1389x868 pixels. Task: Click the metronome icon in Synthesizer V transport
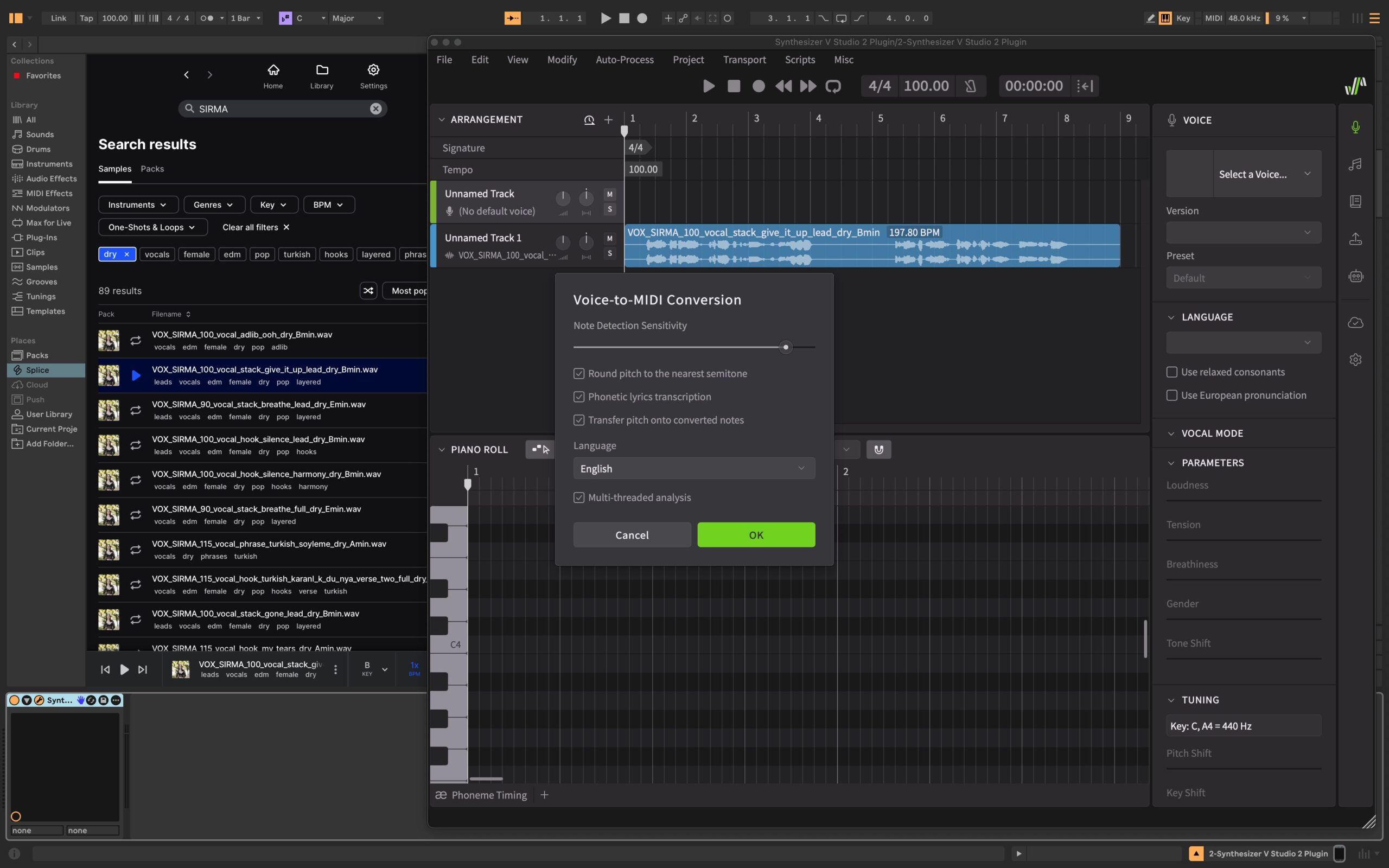coord(970,86)
